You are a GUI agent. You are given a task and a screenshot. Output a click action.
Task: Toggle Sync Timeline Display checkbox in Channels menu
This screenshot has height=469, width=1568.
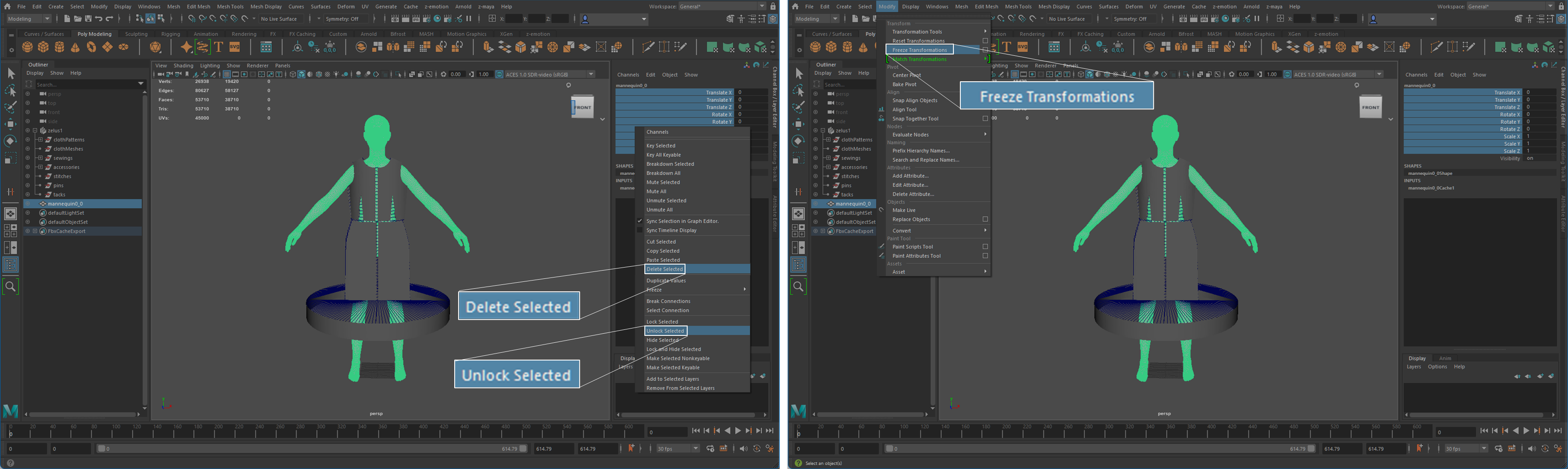(640, 230)
